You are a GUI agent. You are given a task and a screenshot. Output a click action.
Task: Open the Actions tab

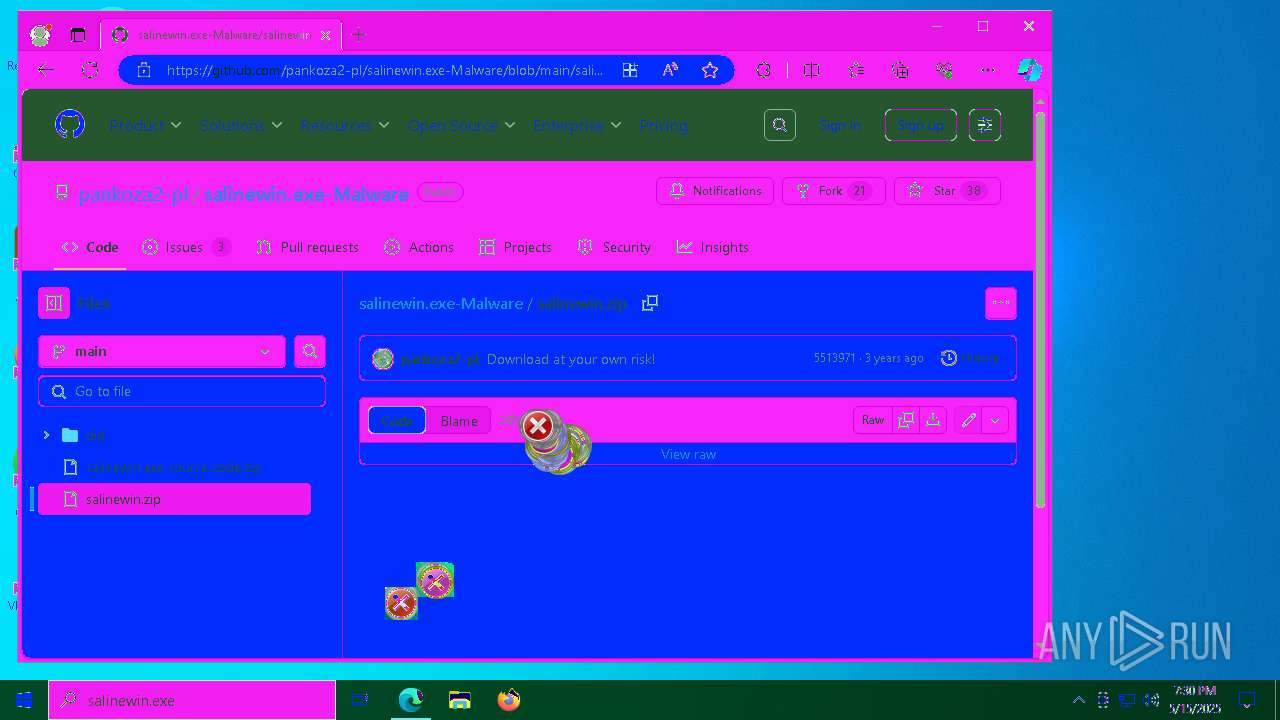click(419, 247)
